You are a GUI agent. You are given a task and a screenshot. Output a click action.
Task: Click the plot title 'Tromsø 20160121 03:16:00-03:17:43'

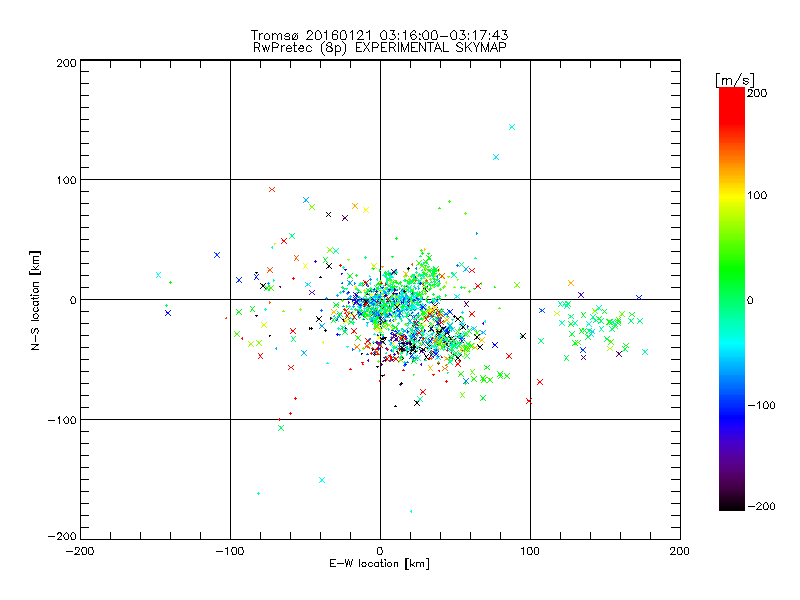point(379,35)
